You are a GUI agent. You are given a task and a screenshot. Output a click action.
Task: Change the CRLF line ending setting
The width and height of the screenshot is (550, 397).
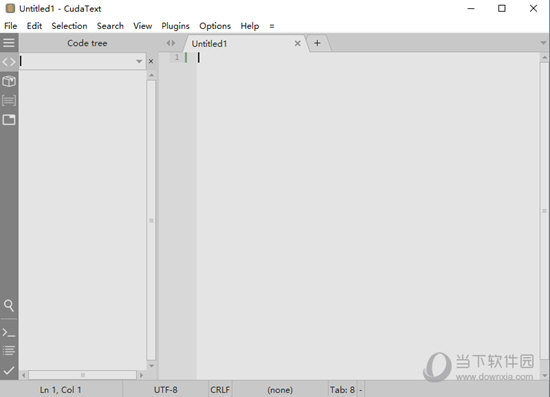pos(220,390)
